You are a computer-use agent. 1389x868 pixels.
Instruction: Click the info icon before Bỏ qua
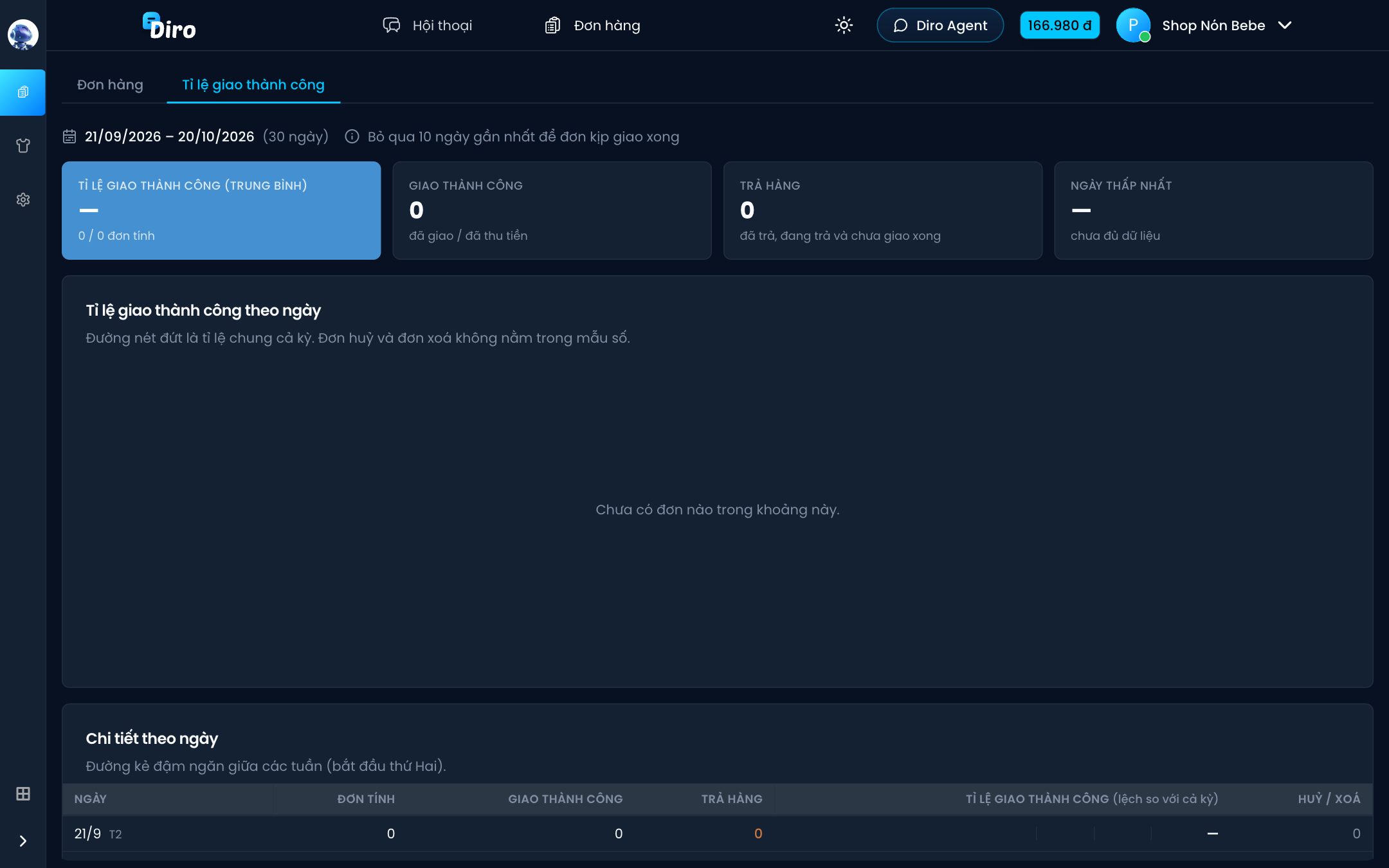click(x=352, y=136)
